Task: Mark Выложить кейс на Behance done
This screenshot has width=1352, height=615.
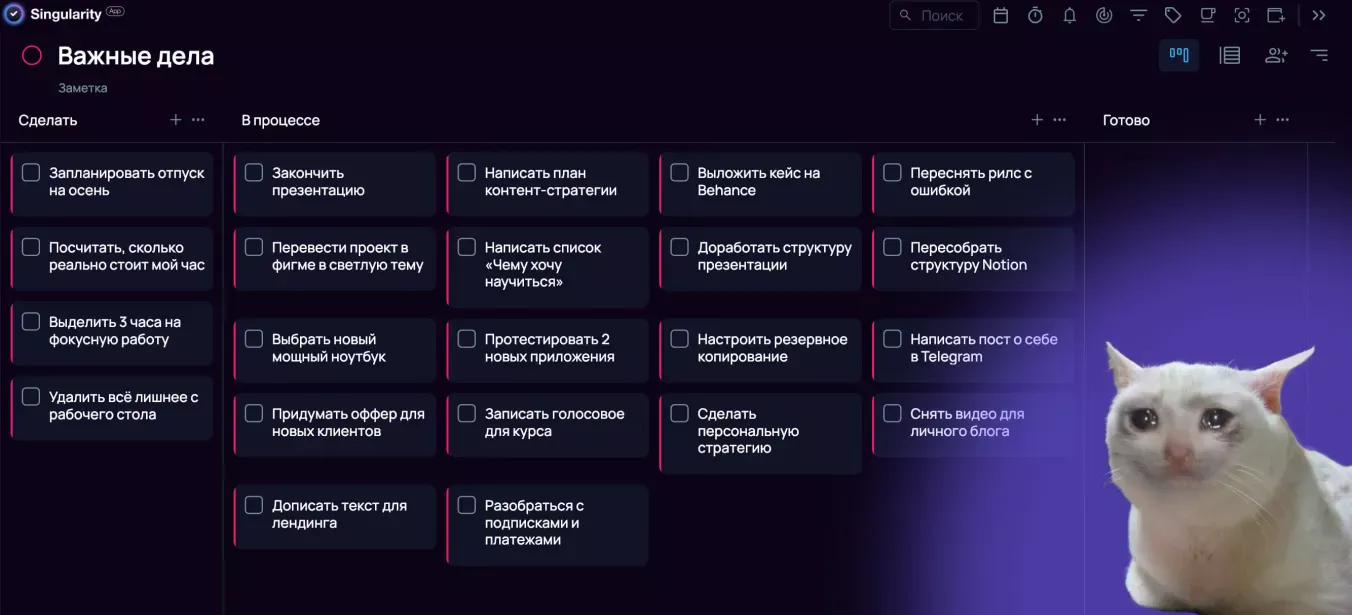Action: pos(679,173)
